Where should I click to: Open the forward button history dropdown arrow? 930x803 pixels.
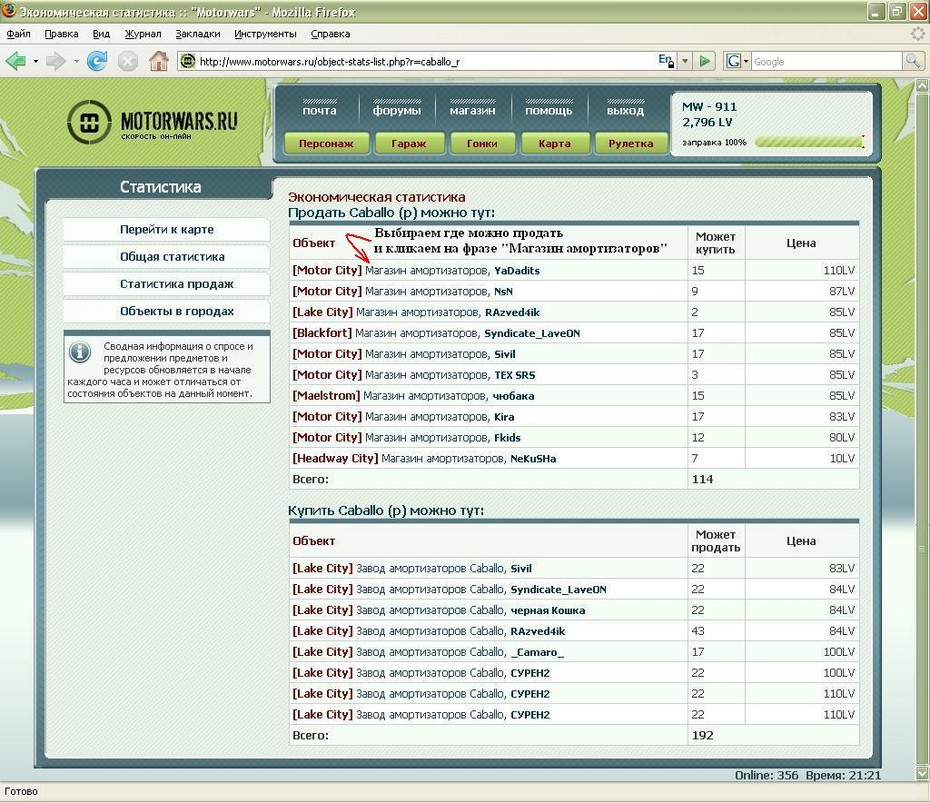click(76, 61)
